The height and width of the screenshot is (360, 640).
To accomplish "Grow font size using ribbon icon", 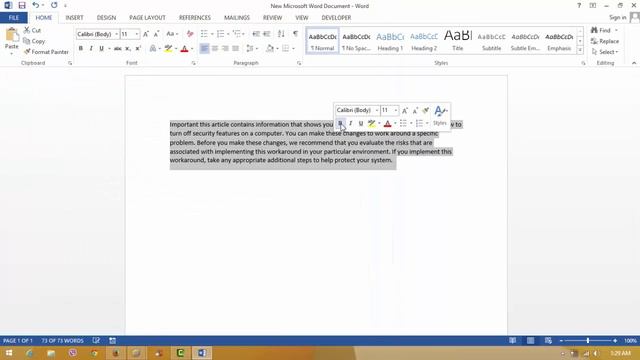I will [146, 34].
